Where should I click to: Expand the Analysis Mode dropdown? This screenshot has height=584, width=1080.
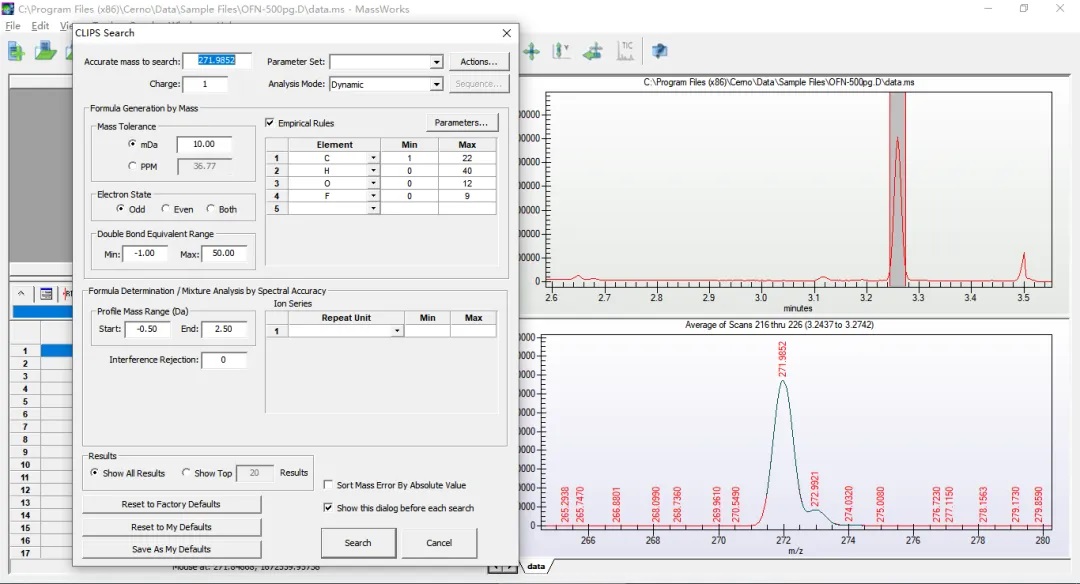coord(436,85)
